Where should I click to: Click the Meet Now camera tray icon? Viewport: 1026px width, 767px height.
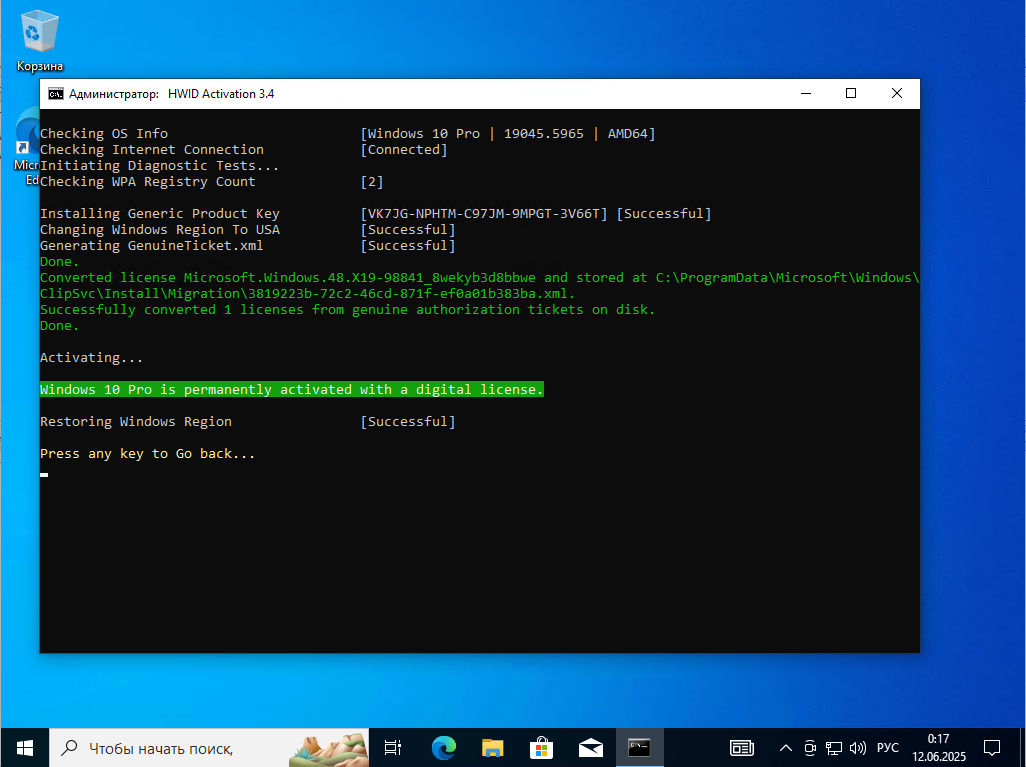tap(810, 748)
